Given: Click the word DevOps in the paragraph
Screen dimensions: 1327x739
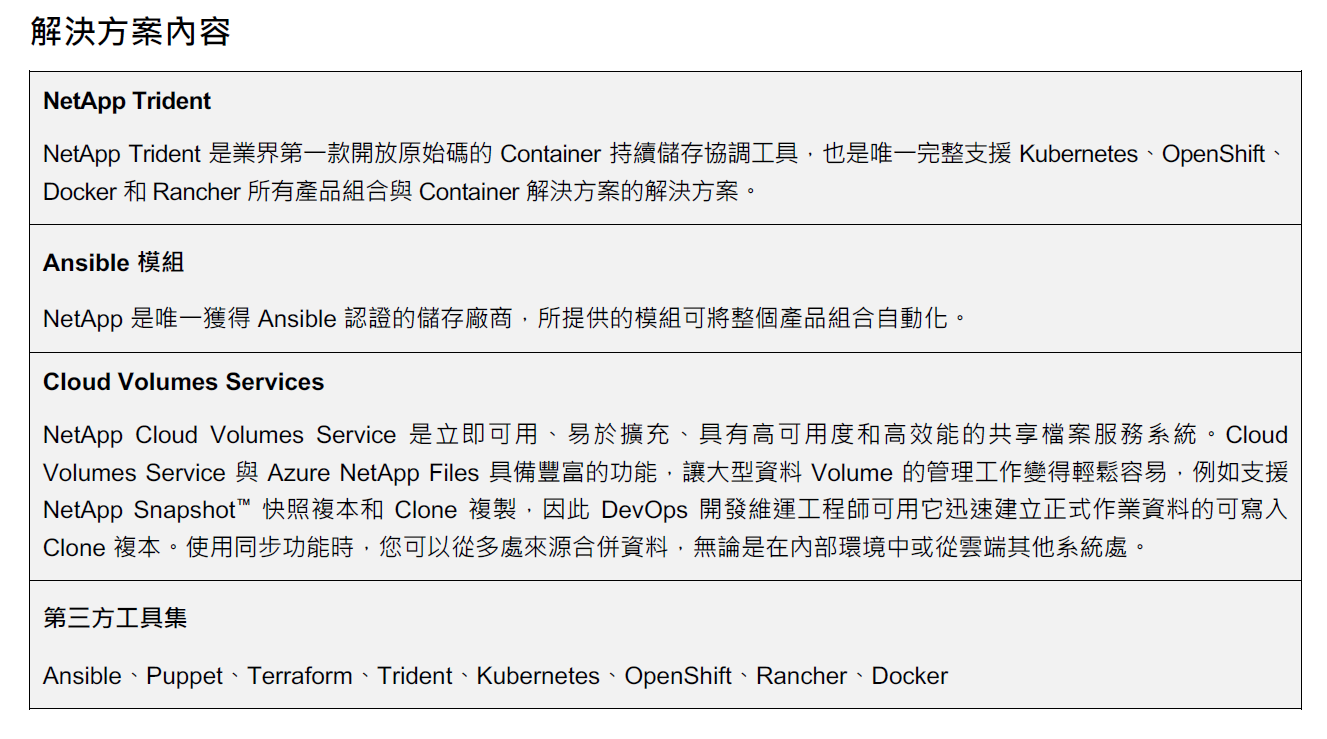Looking at the screenshot, I should coord(644,510).
